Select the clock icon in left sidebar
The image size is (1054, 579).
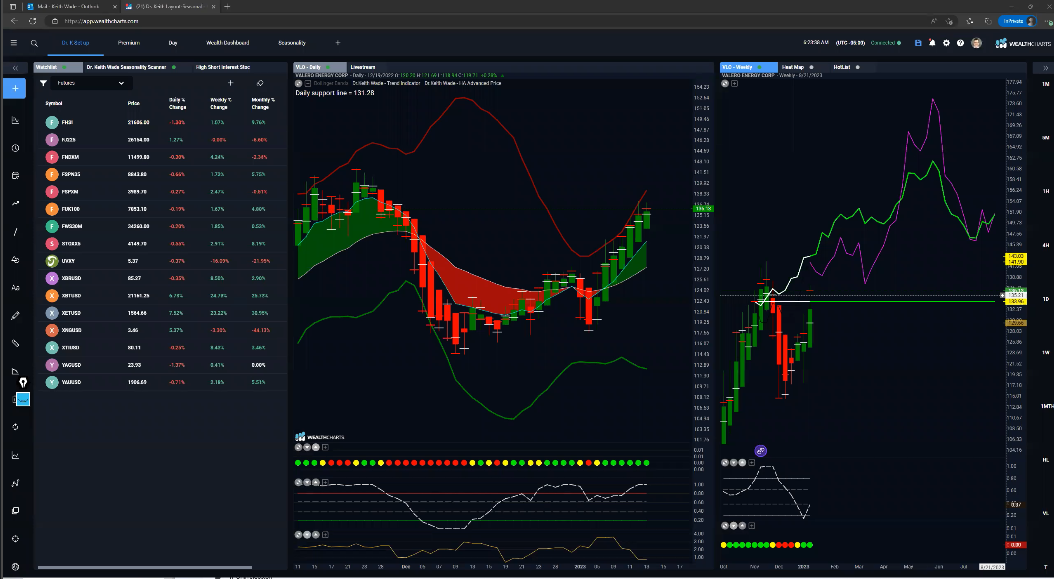point(15,148)
